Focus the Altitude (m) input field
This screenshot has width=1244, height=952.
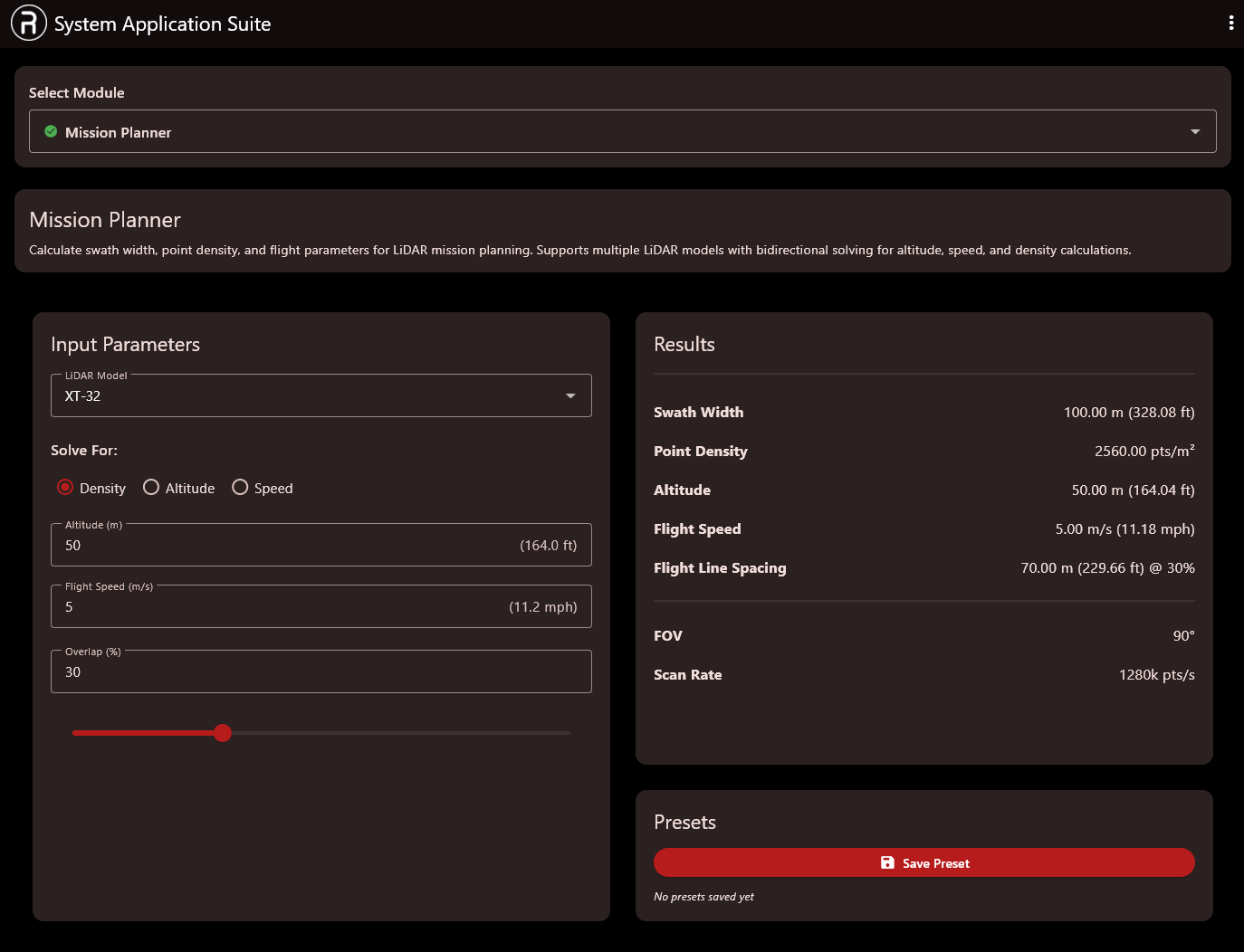tap(272, 546)
